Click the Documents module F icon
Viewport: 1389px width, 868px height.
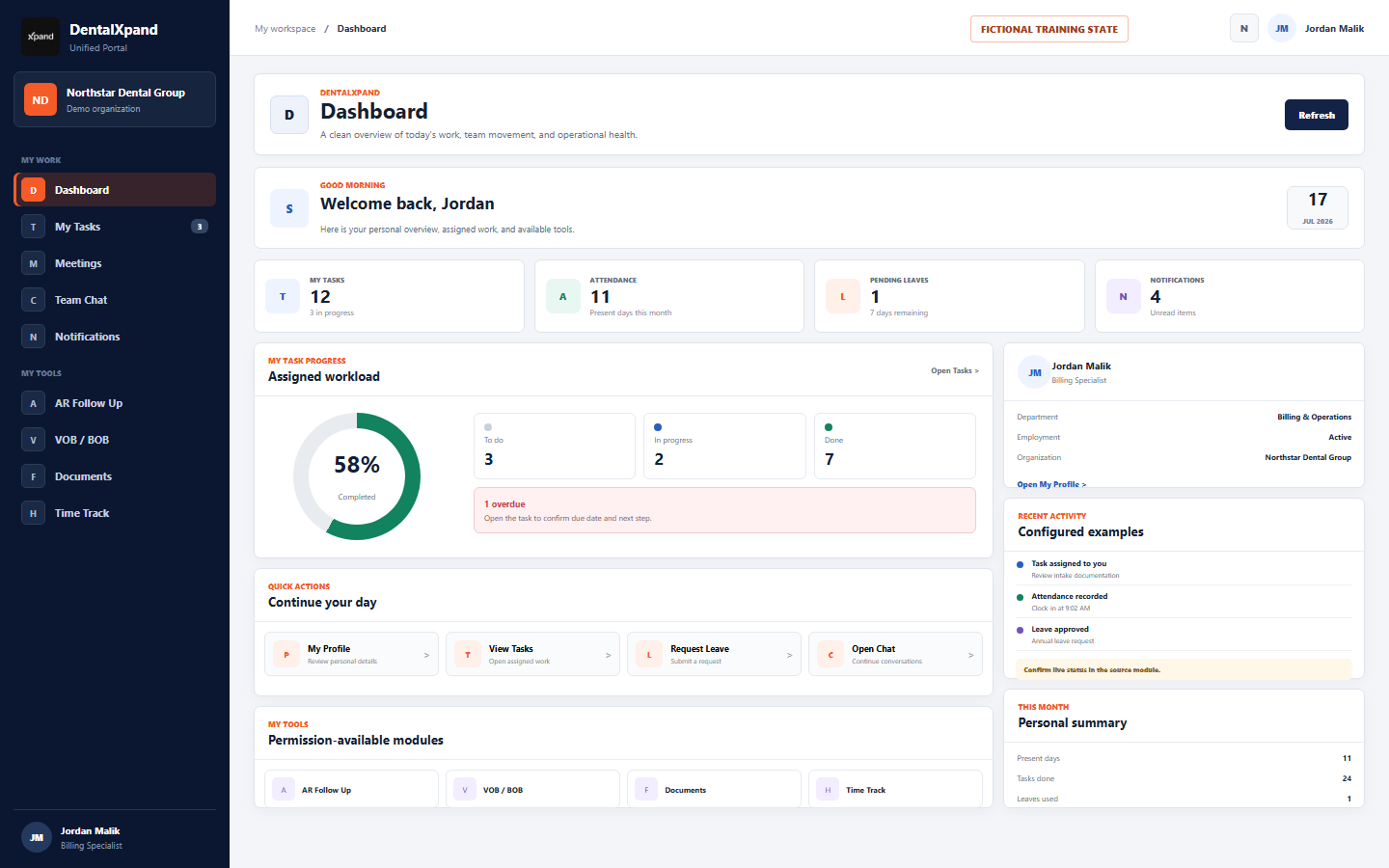point(646,790)
